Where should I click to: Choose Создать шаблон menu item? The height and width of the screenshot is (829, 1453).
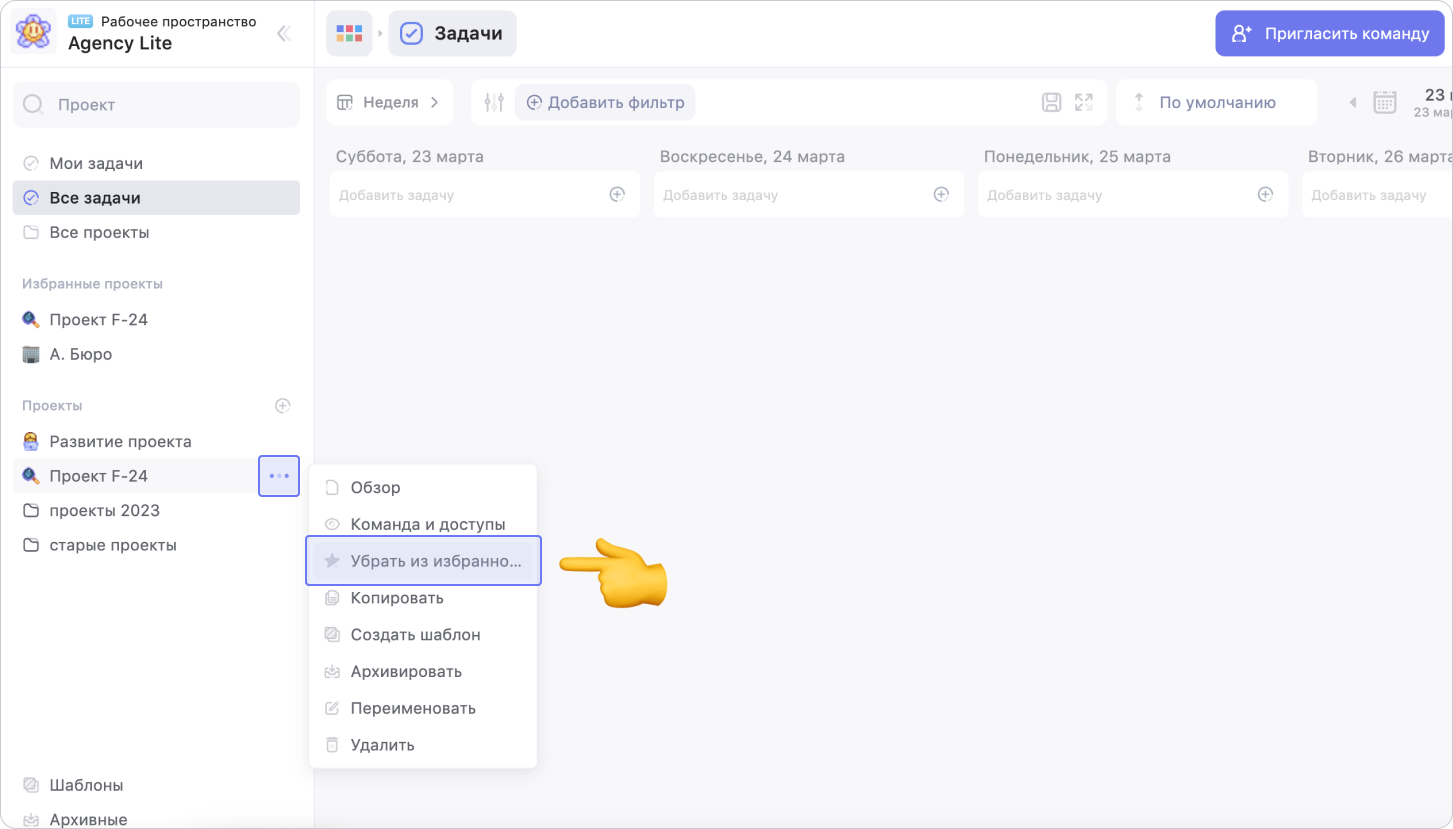423,635
